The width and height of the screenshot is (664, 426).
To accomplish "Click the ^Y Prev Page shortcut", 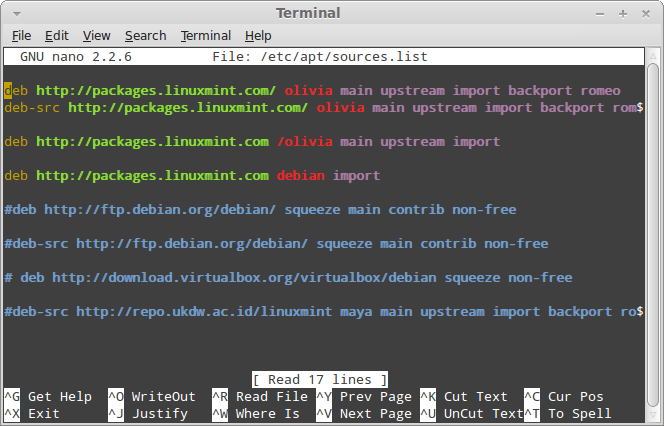I will pos(364,396).
